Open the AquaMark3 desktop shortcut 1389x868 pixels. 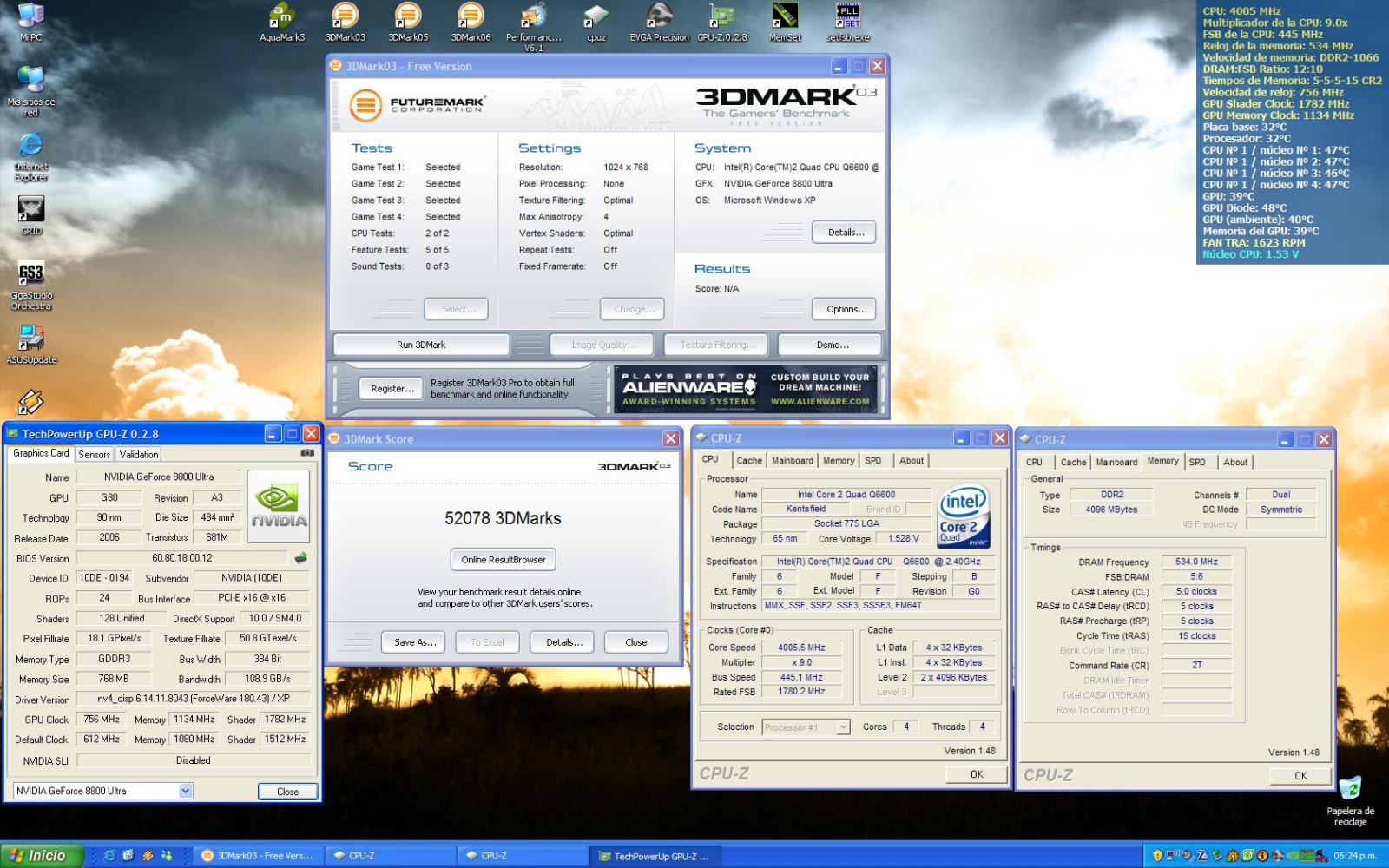[282, 23]
